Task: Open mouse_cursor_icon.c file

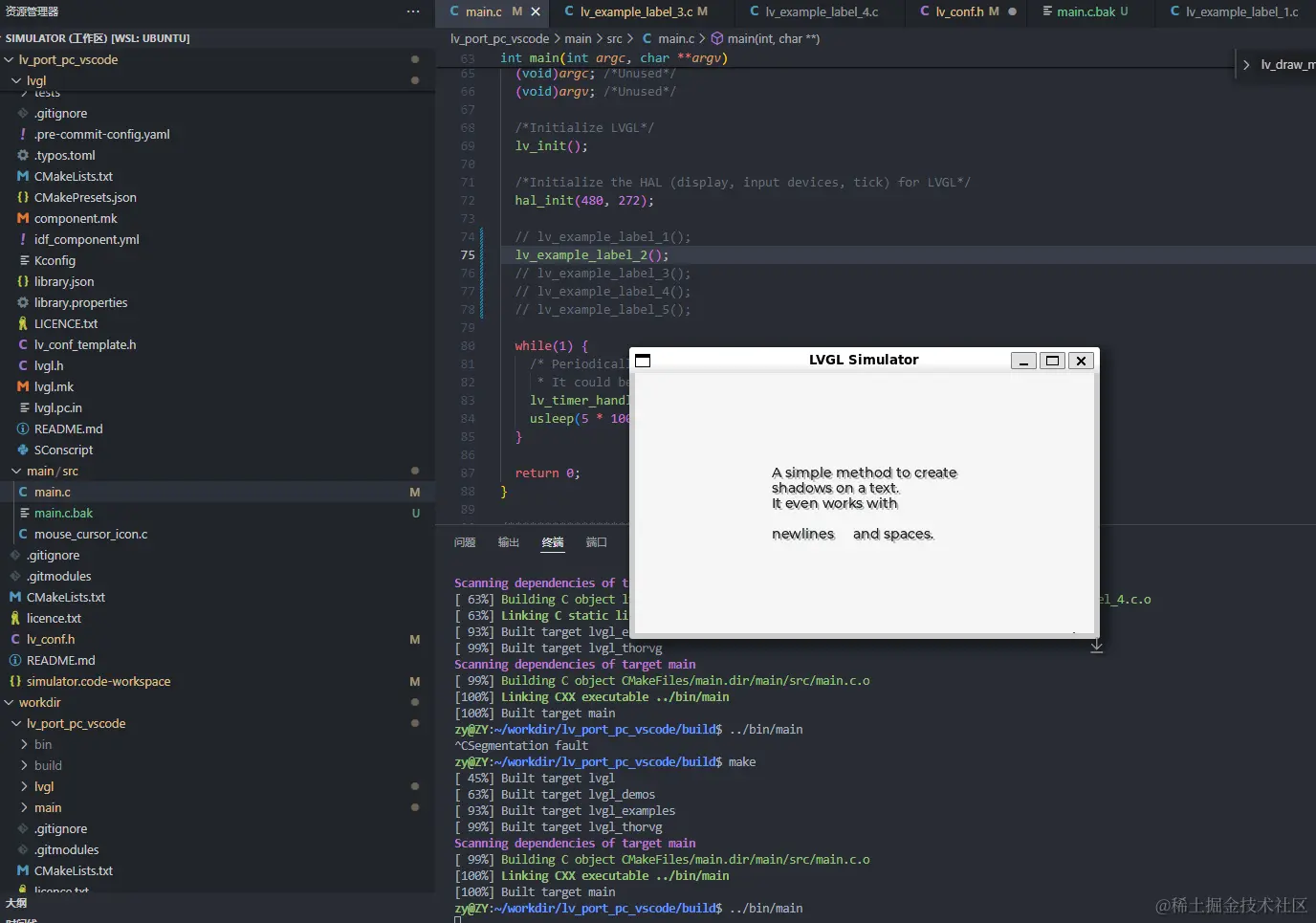Action: point(91,534)
